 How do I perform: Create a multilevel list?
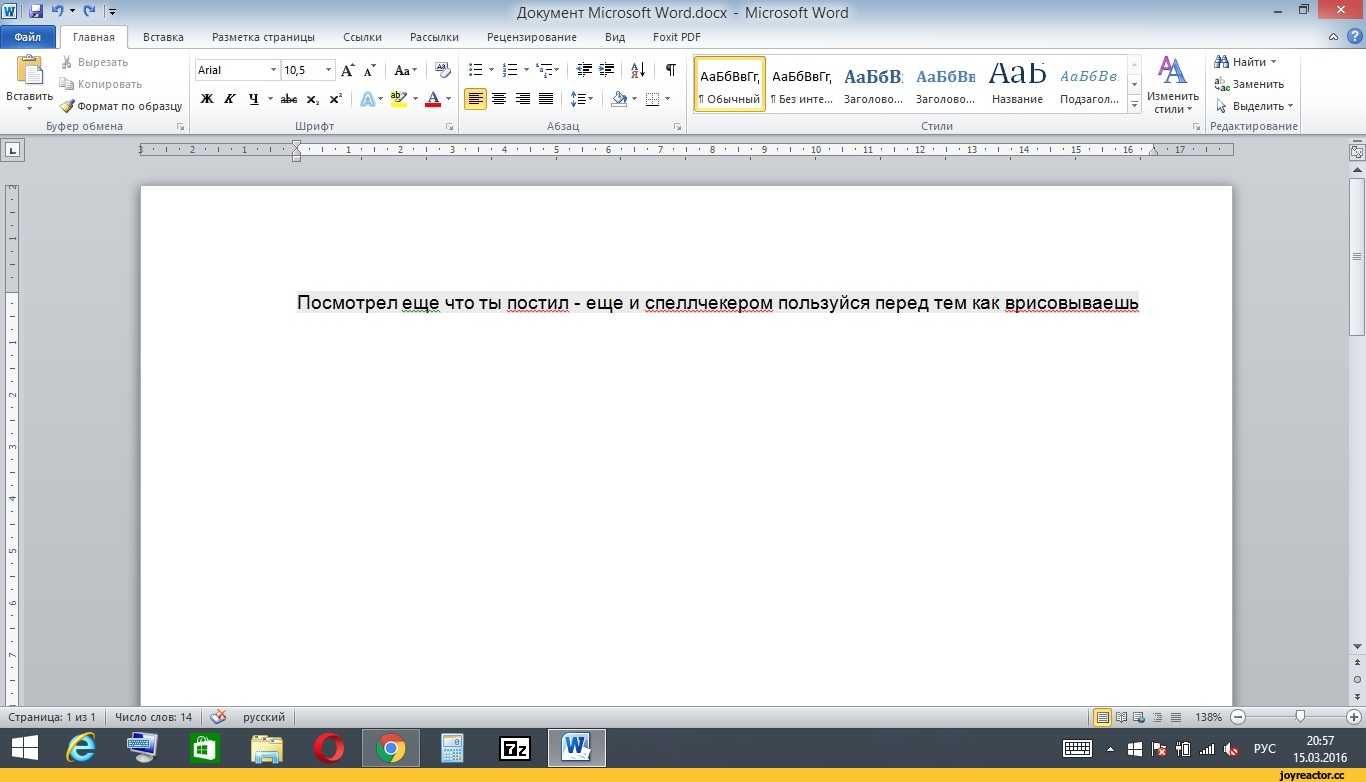click(x=544, y=70)
